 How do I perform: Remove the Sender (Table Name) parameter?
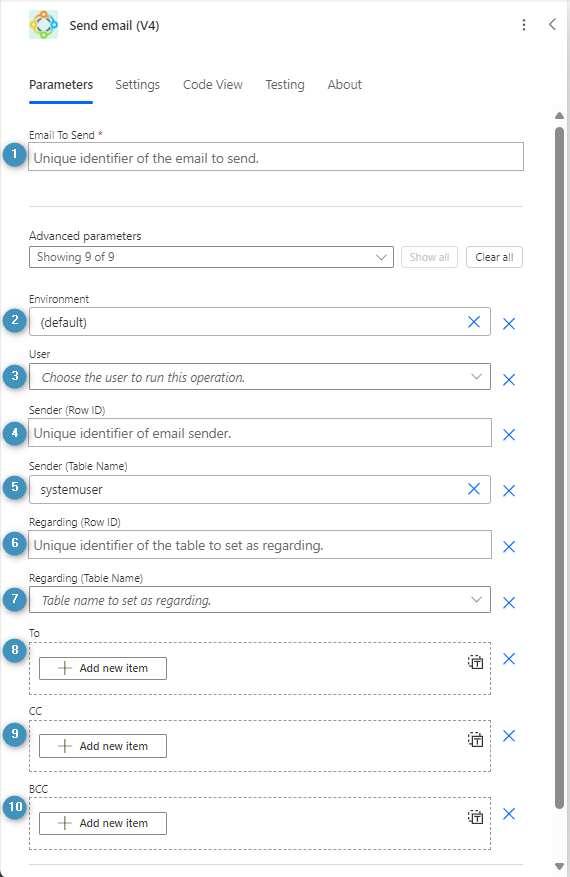[509, 491]
